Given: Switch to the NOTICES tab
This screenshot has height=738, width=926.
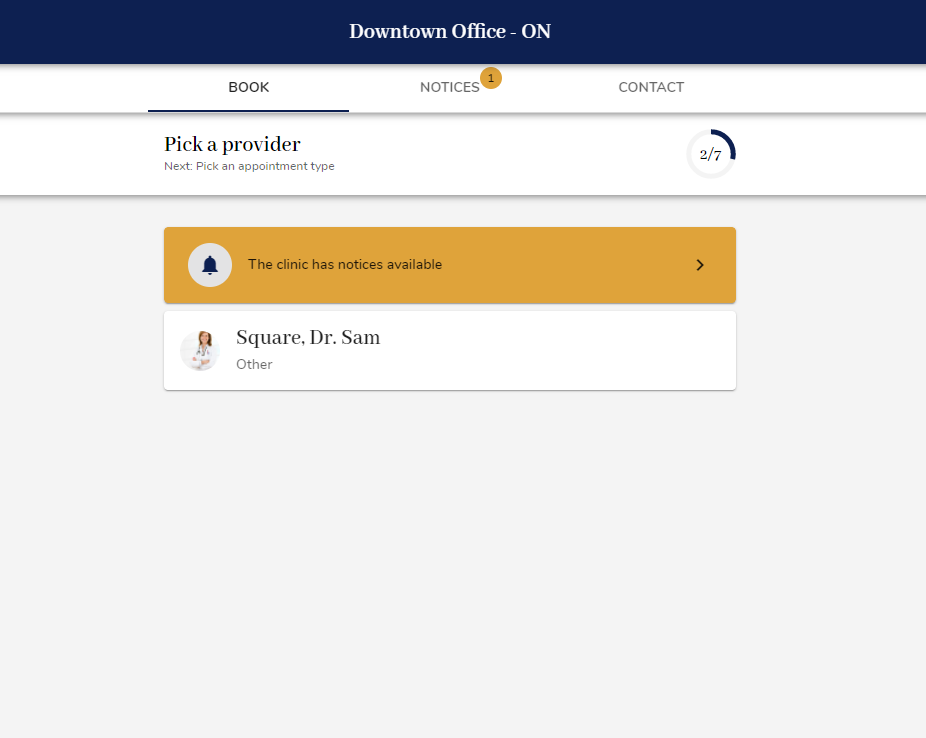Looking at the screenshot, I should tap(450, 87).
